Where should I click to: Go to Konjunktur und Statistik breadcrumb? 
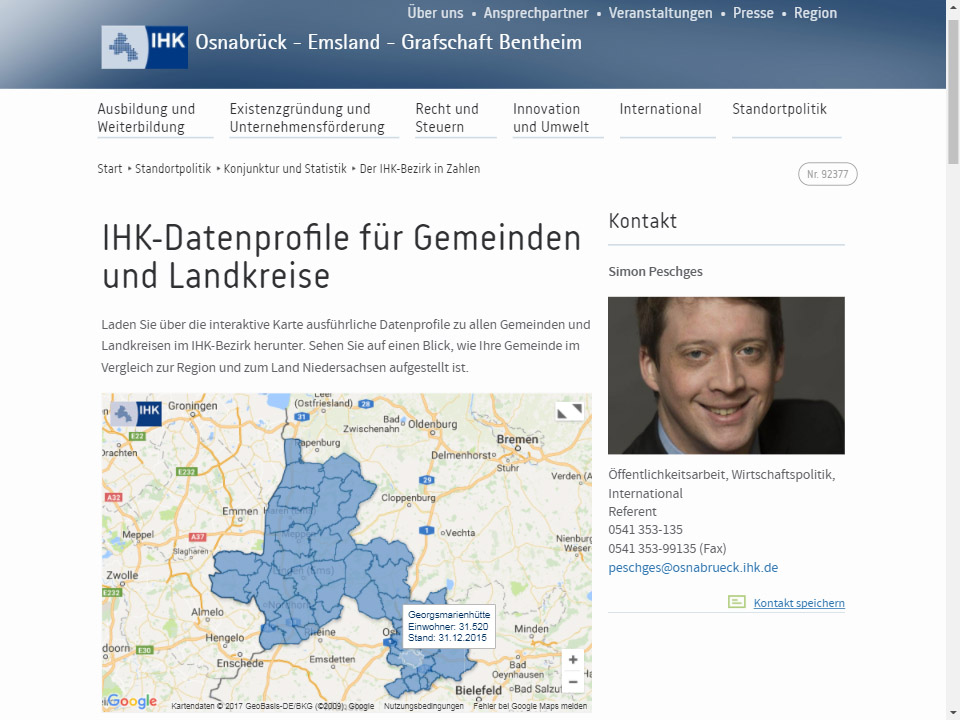click(285, 169)
